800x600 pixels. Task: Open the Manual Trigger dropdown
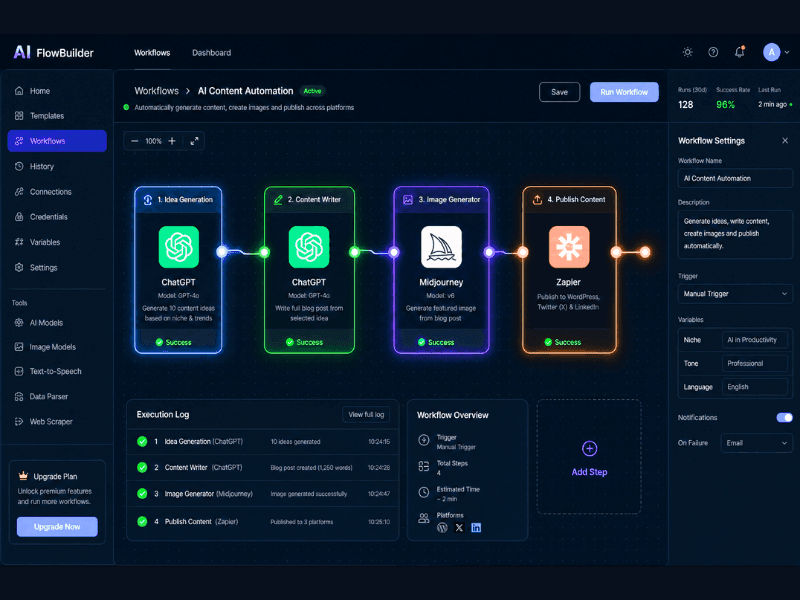pos(735,294)
